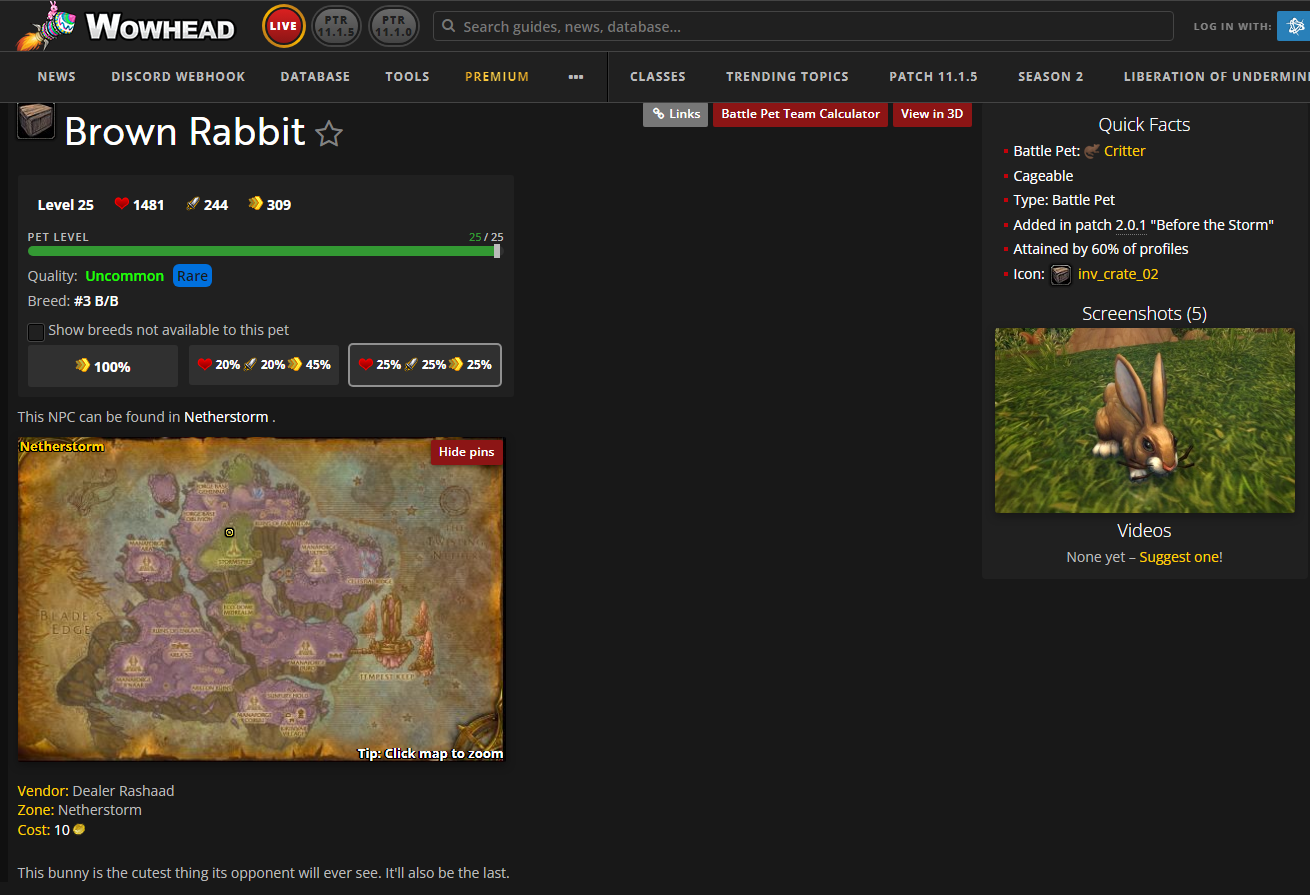Viewport: 1310px width, 895px height.
Task: Click patch 2.0.1 link
Action: [1130, 225]
